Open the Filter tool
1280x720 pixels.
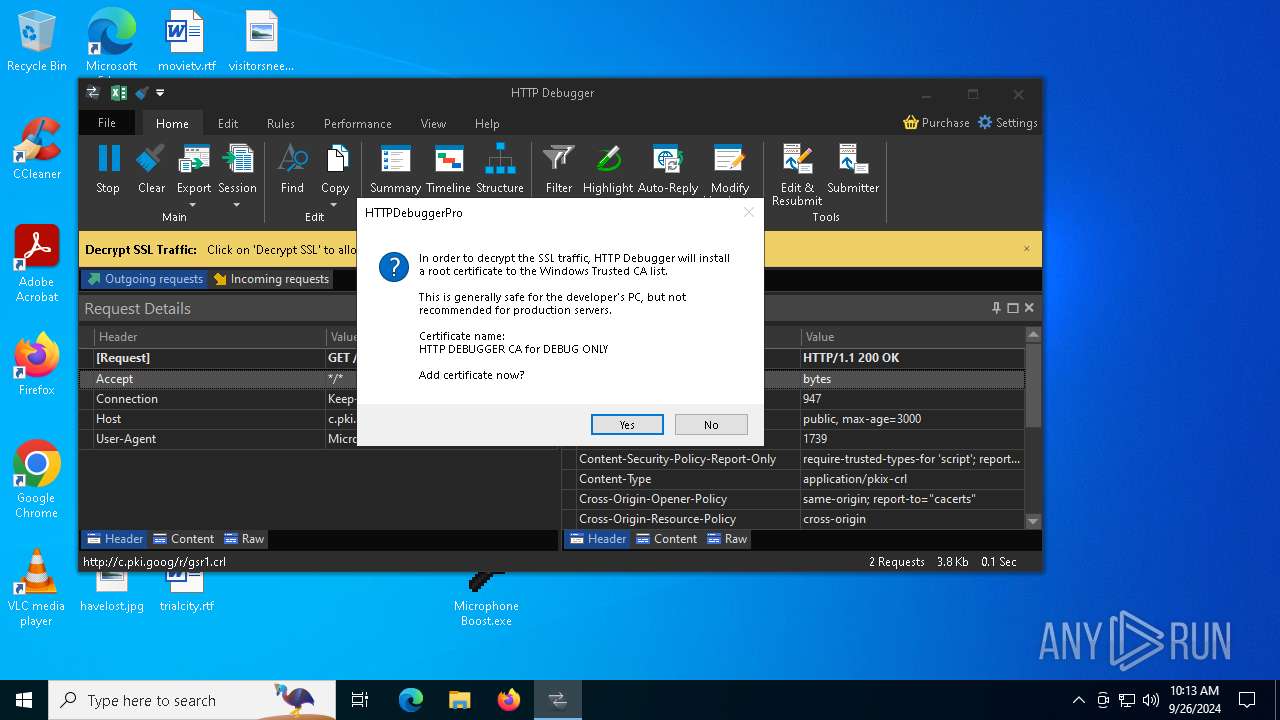point(558,169)
